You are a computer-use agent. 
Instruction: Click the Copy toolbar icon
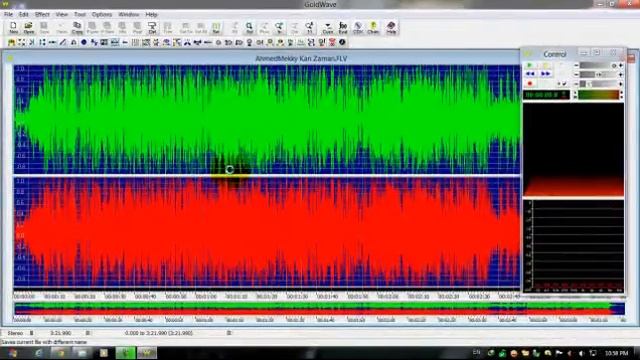[x=77, y=28]
